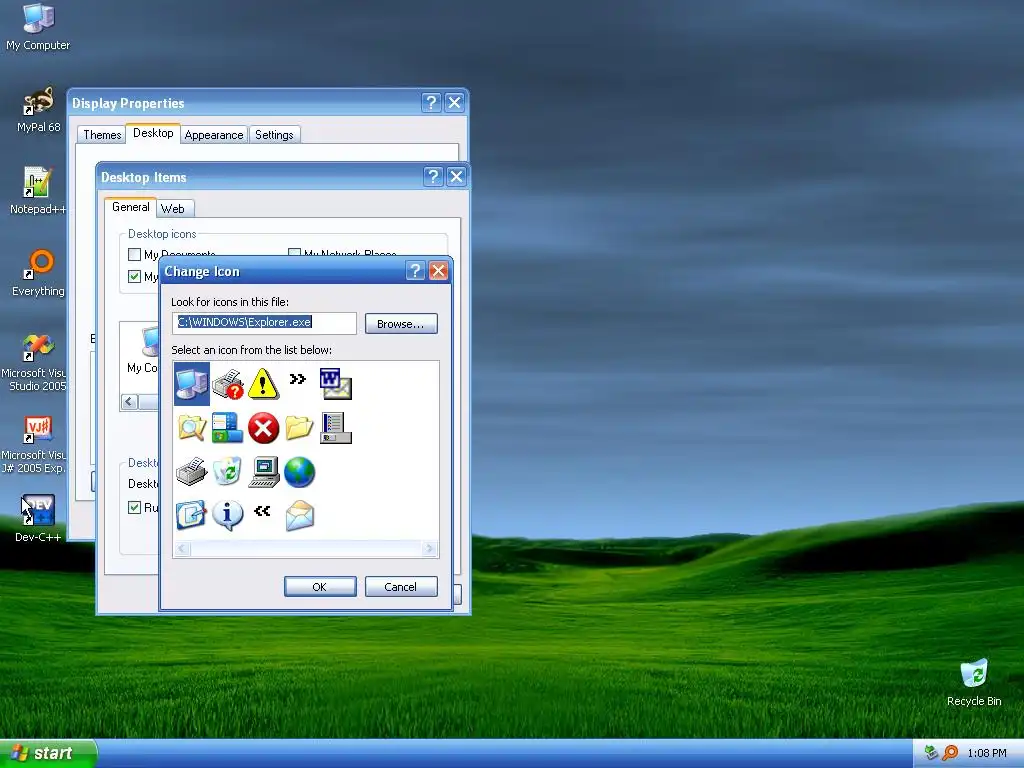Open the Windows start menu

[x=47, y=753]
